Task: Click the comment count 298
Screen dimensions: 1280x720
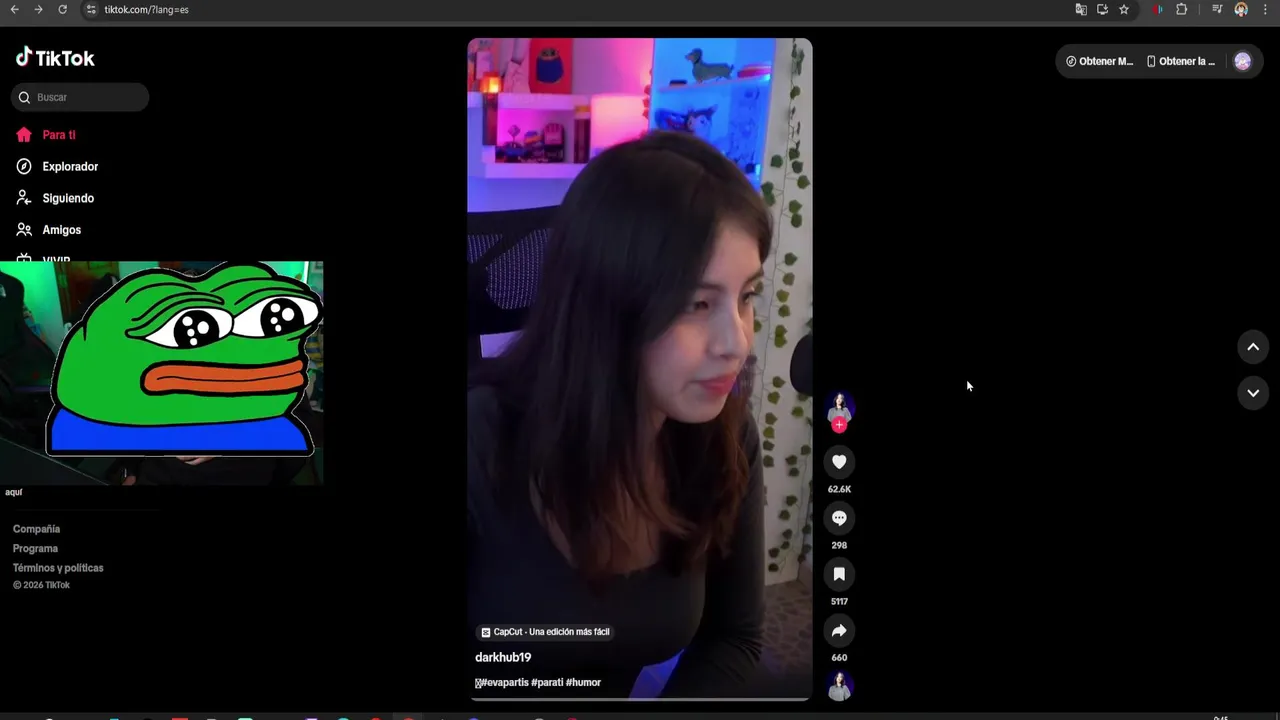Action: [839, 545]
